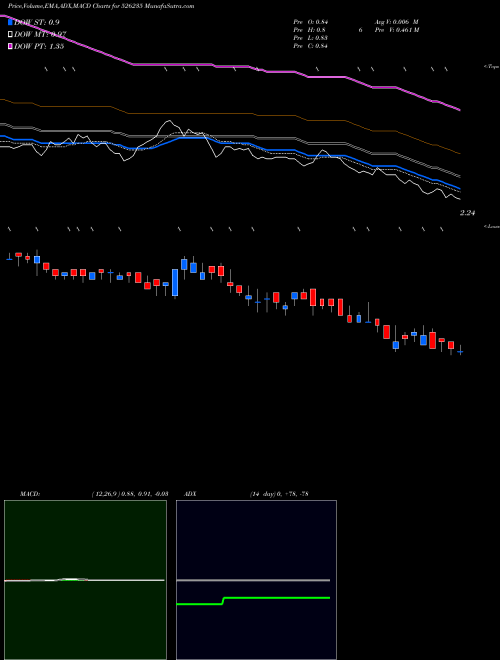This screenshot has width=500, height=660.
Task: Click the 'DOW PT: 1.35' legend label
Action: [x=39, y=46]
